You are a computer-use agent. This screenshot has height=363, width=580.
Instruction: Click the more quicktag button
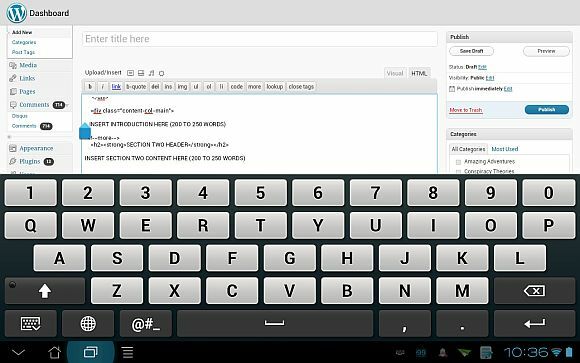tap(254, 87)
